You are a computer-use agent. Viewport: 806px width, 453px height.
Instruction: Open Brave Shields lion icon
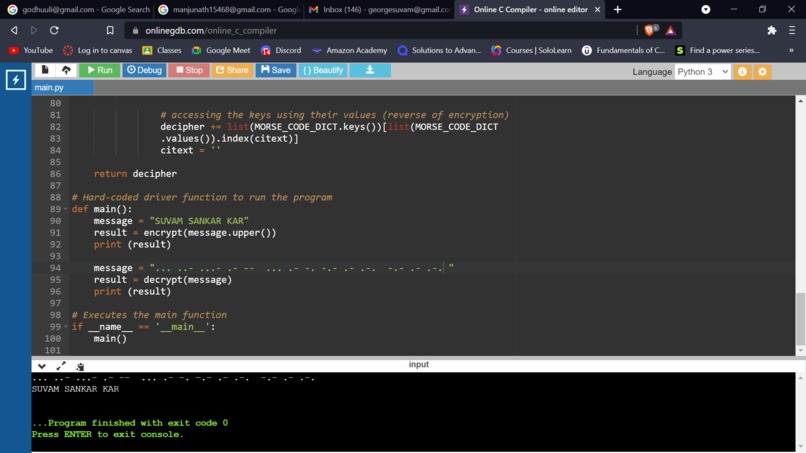pyautogui.click(x=650, y=30)
